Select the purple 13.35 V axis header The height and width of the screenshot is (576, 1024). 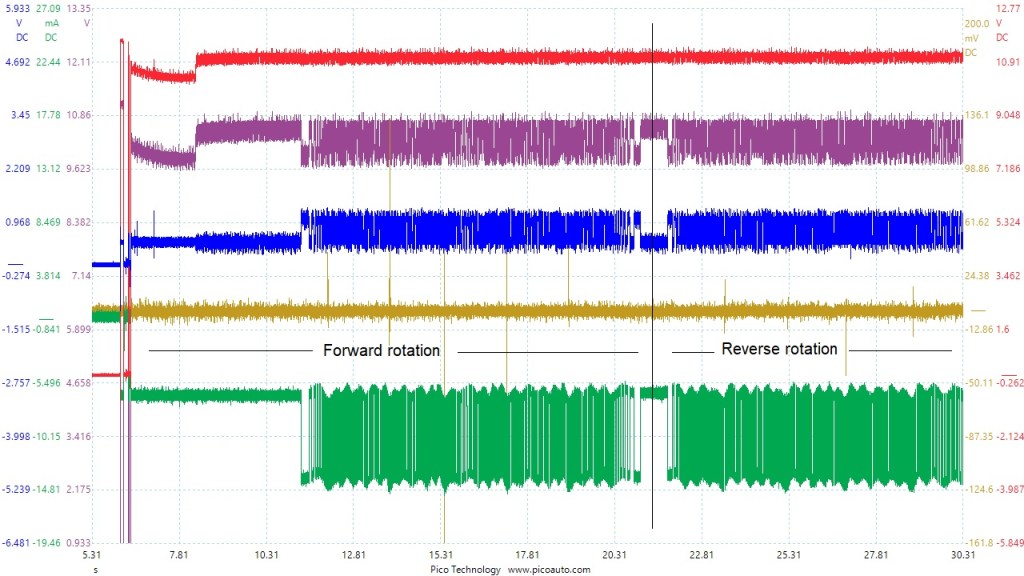[x=79, y=14]
